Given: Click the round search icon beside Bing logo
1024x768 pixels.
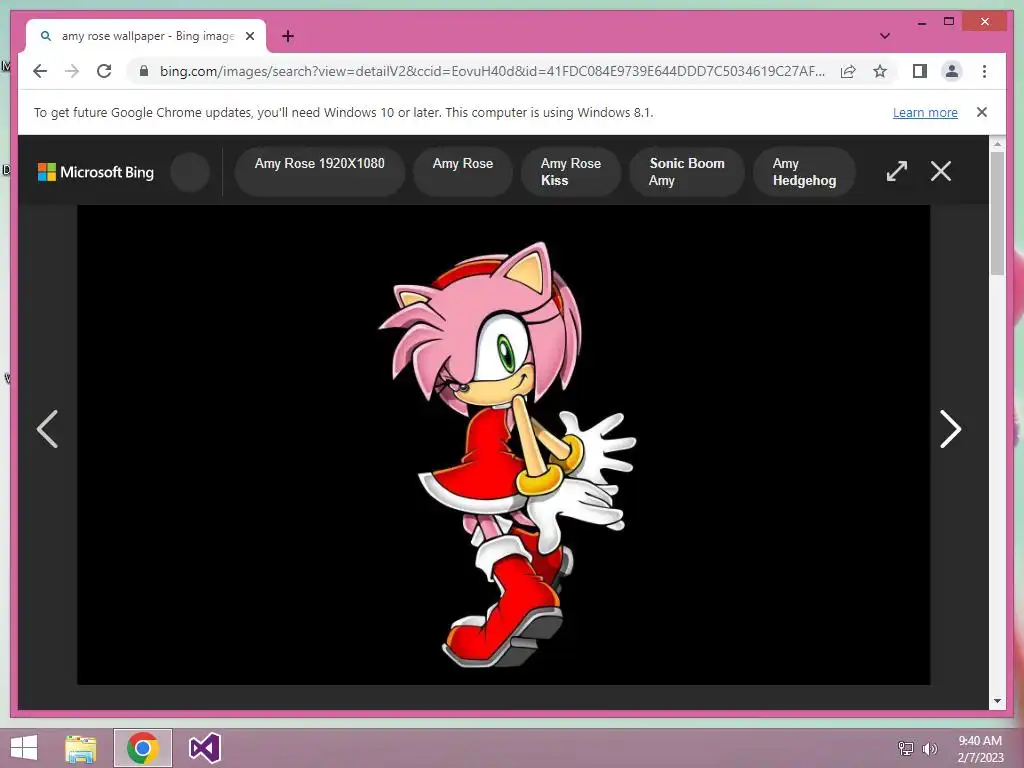Looking at the screenshot, I should coord(189,172).
